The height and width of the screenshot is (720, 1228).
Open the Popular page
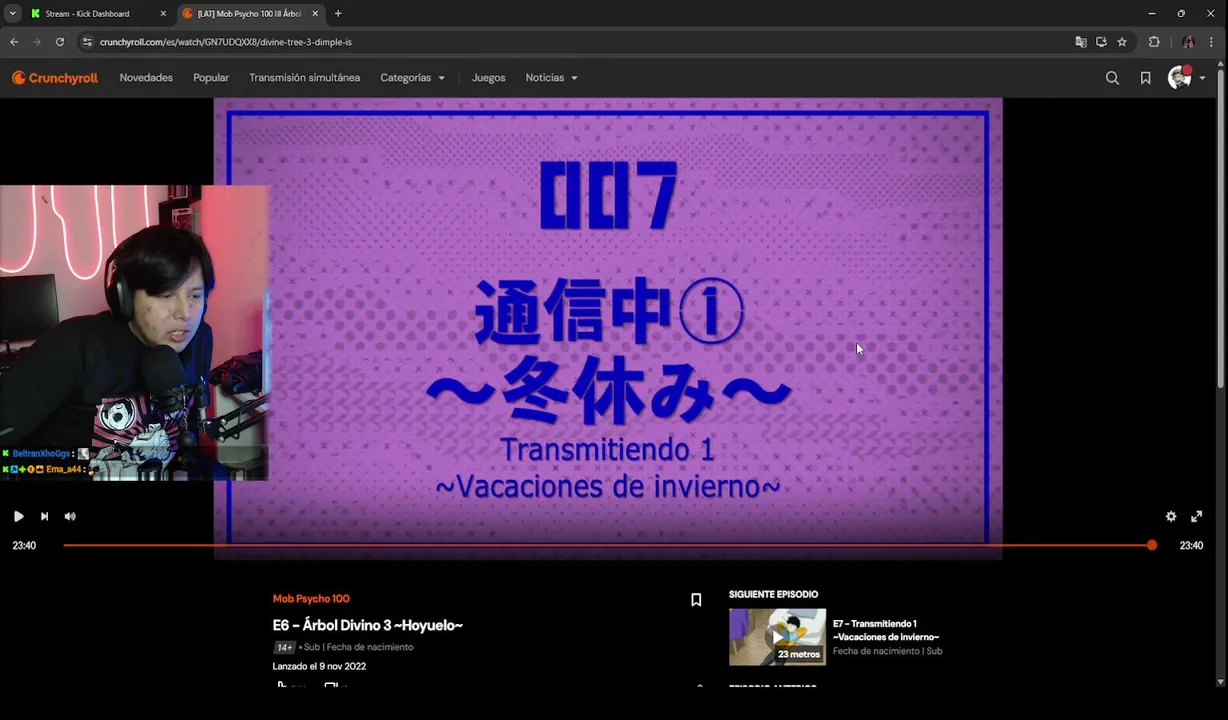click(x=211, y=78)
